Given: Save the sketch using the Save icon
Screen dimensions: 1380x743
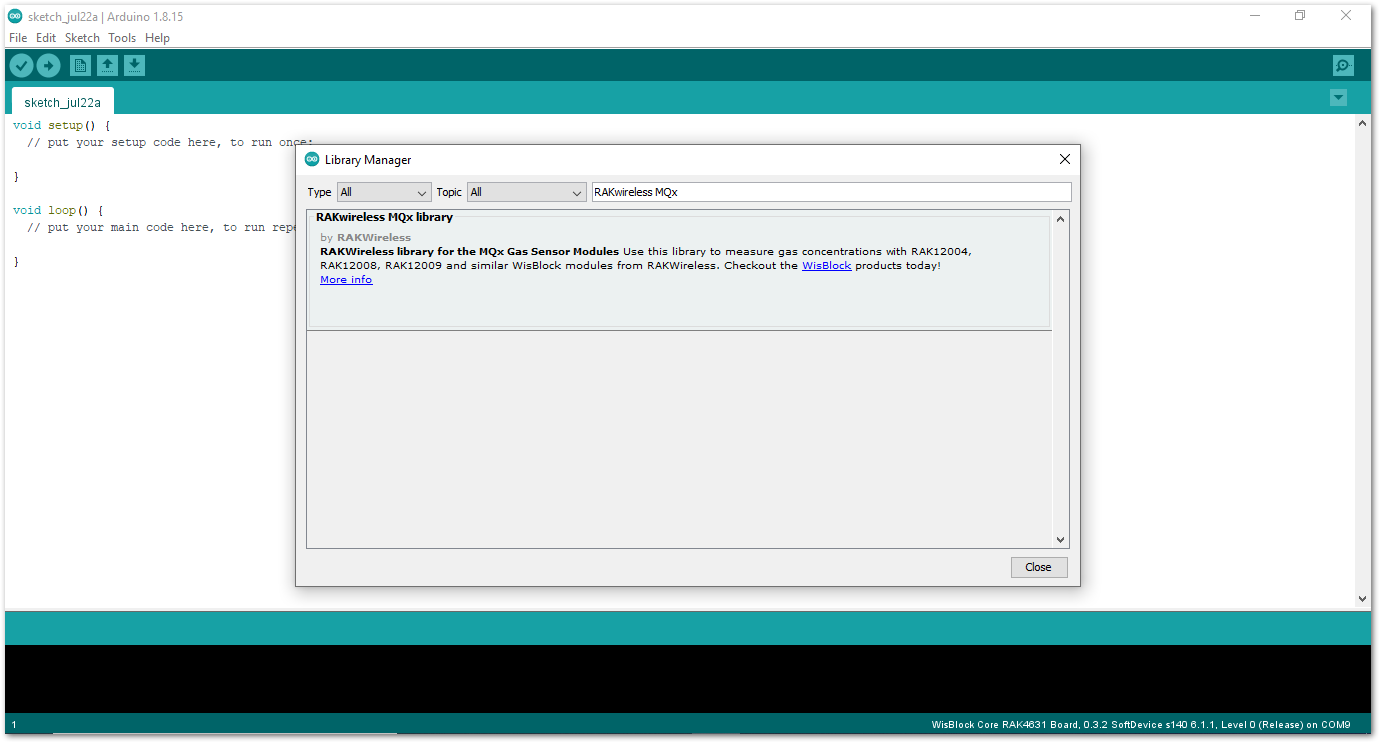Looking at the screenshot, I should point(134,66).
